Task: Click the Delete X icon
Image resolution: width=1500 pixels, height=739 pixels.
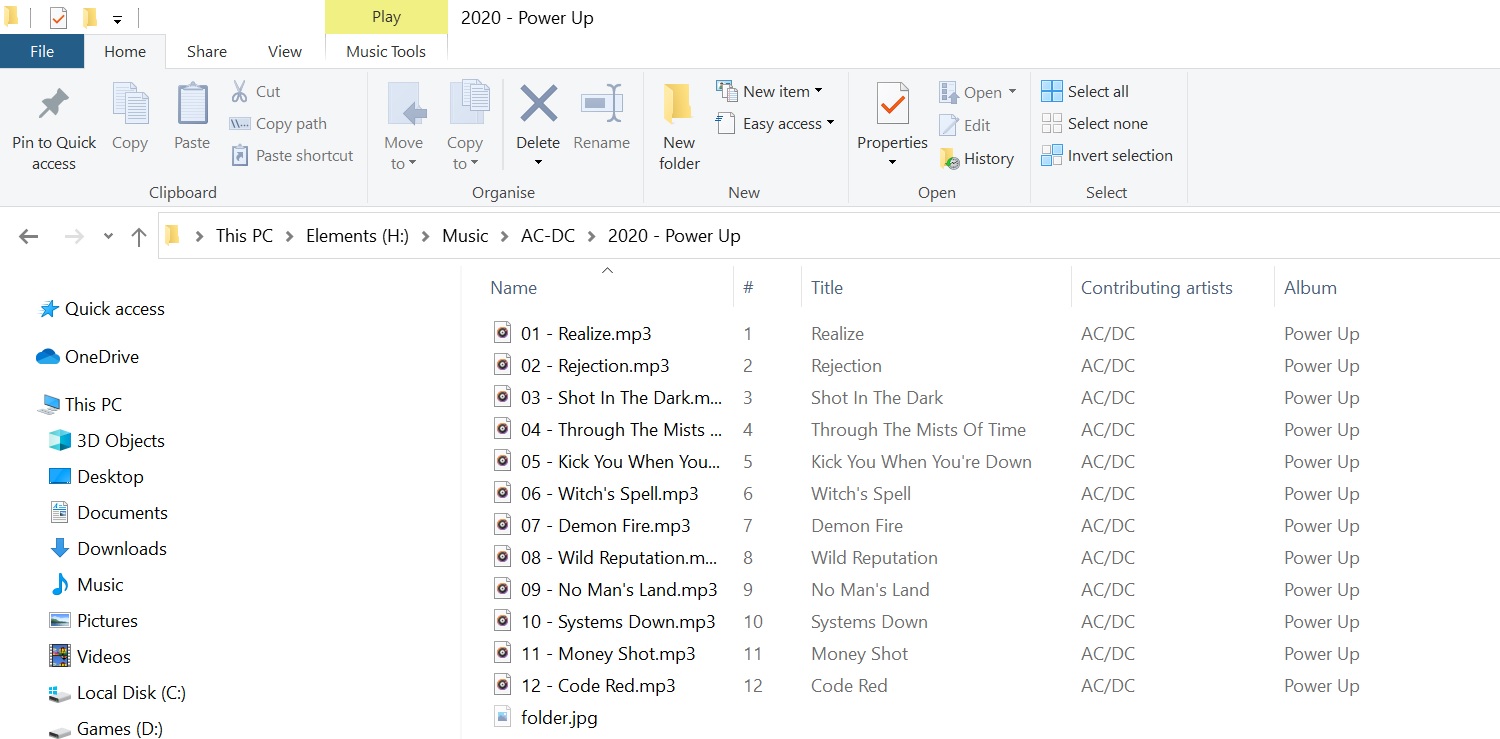Action: [538, 103]
